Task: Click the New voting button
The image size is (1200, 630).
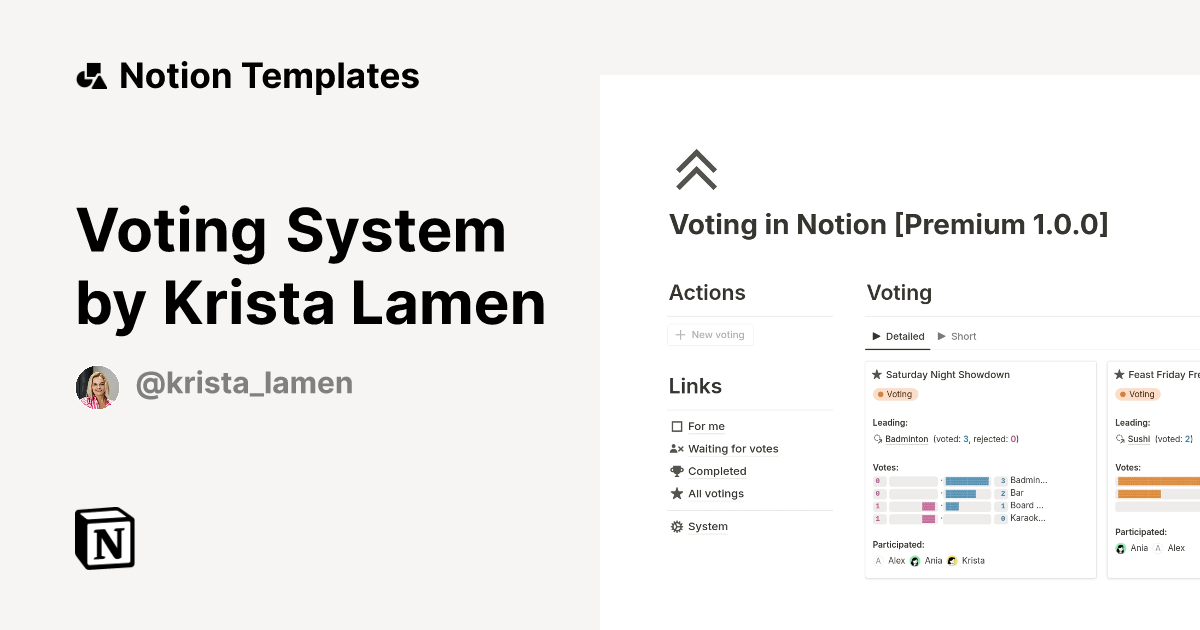Action: [x=711, y=334]
